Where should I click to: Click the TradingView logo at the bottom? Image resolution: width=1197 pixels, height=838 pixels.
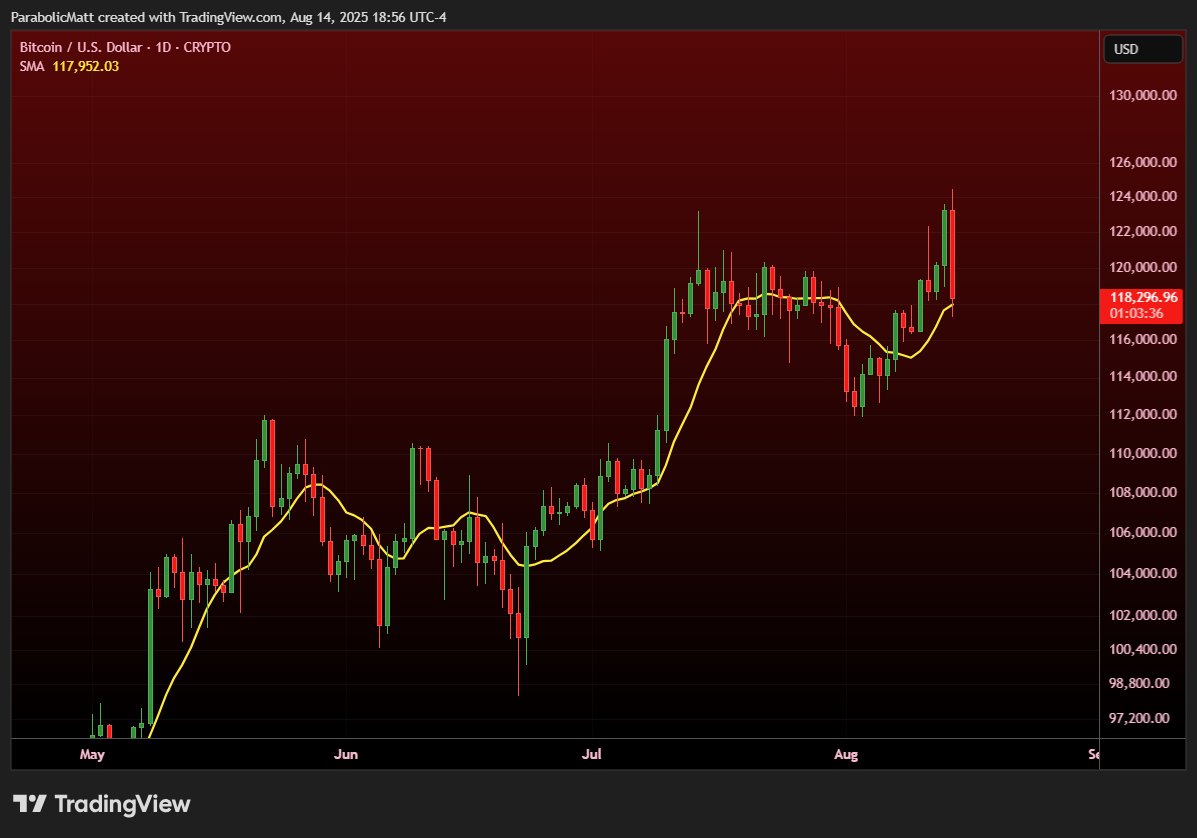point(102,804)
